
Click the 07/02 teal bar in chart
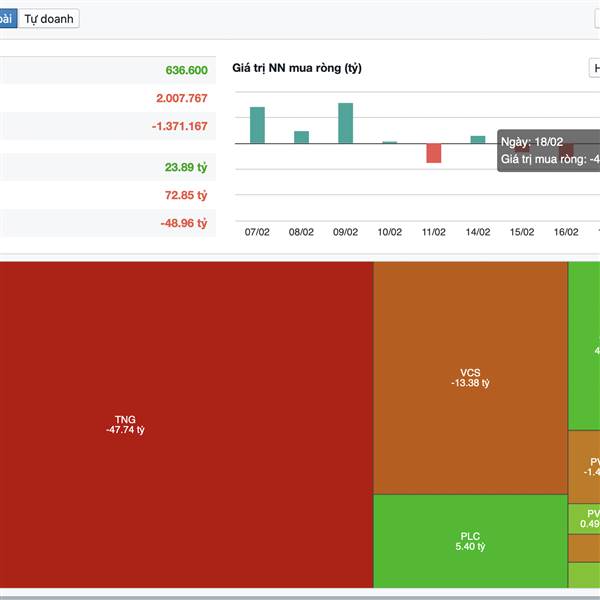(x=257, y=125)
